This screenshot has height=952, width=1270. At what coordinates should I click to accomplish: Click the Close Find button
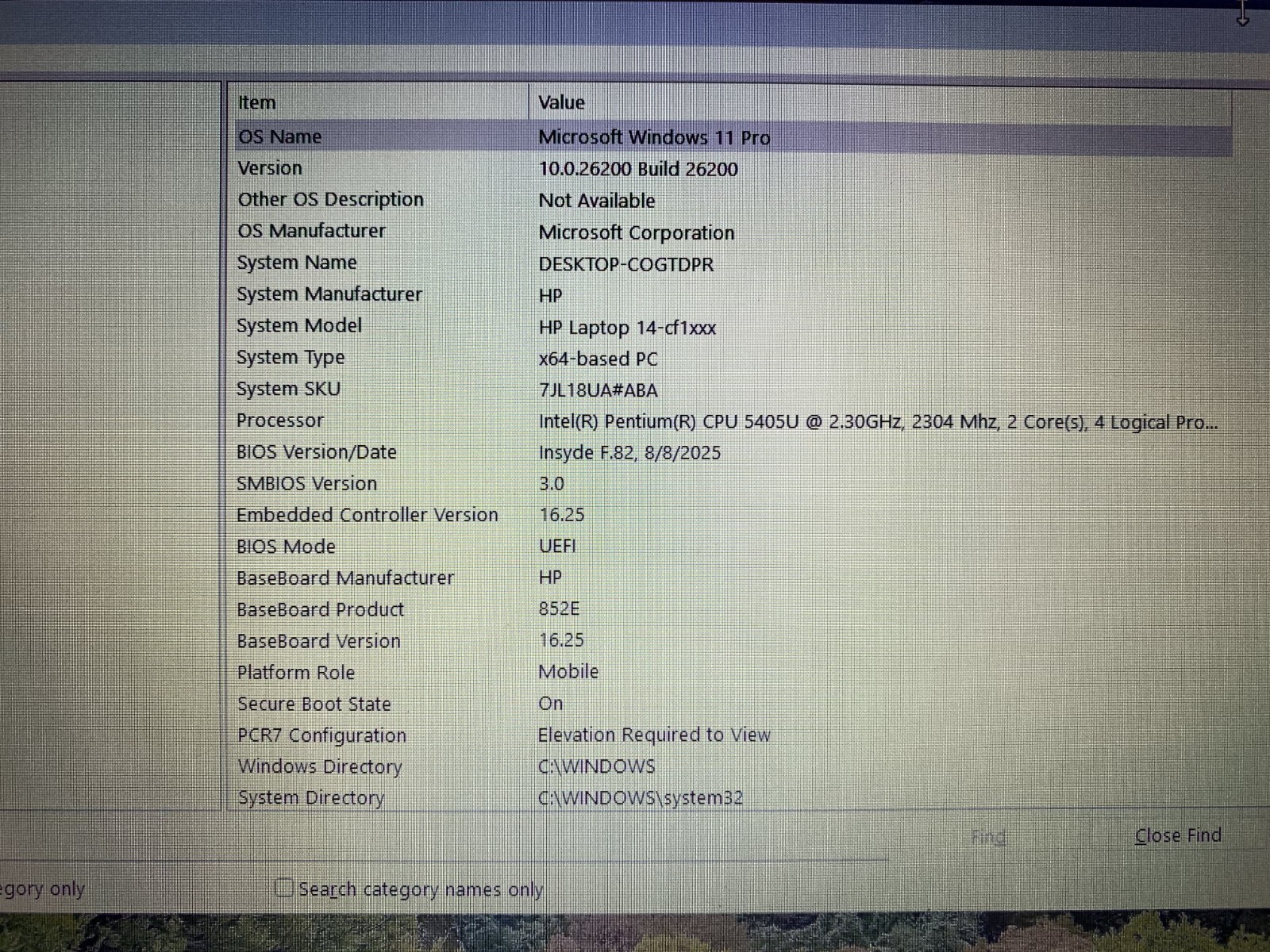coord(1178,835)
